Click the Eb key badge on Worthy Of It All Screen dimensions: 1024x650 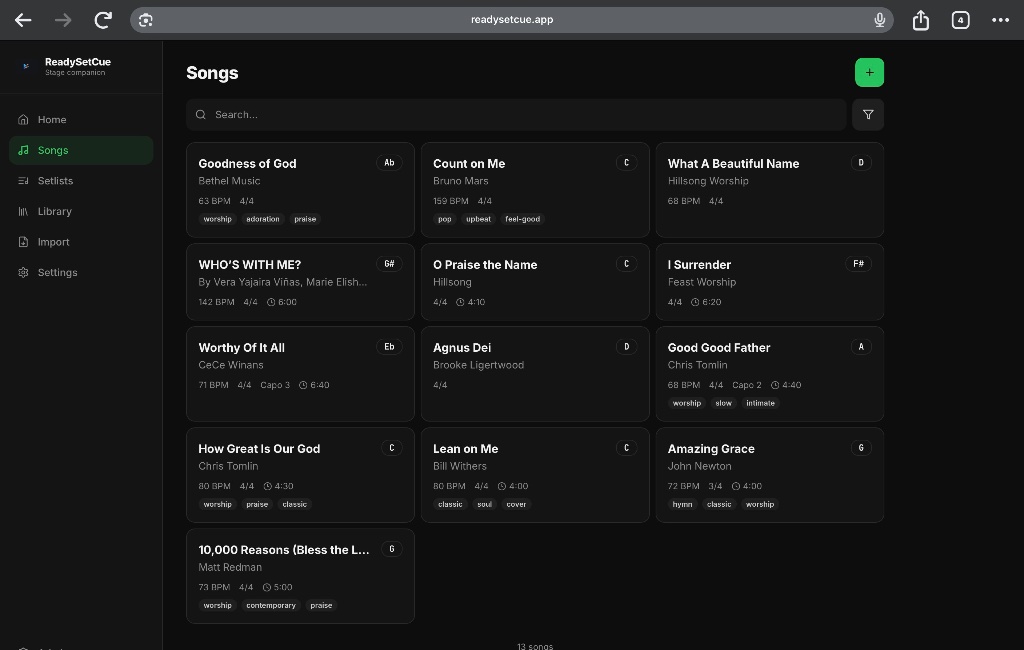389,347
